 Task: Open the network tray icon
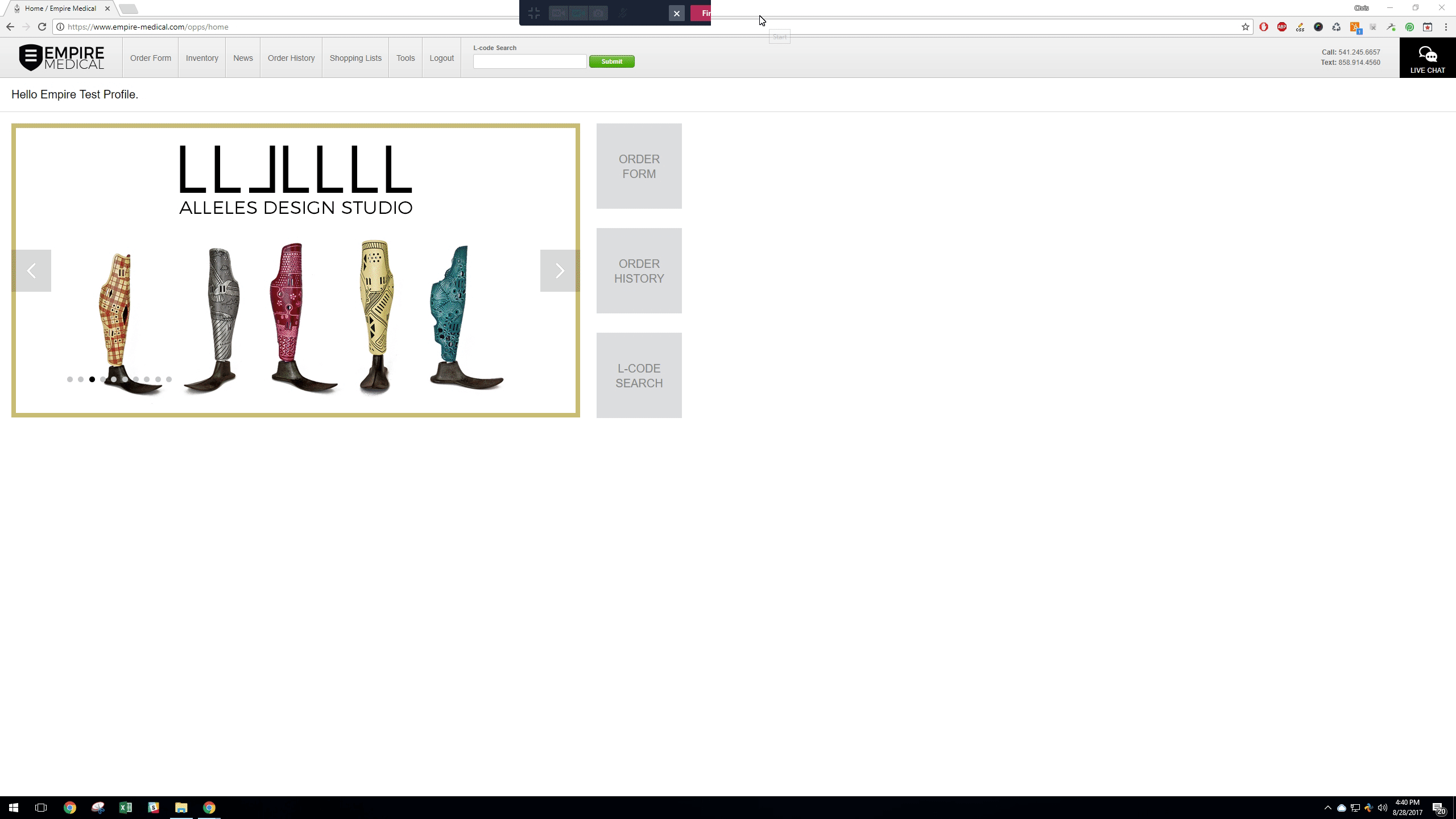point(1355,808)
